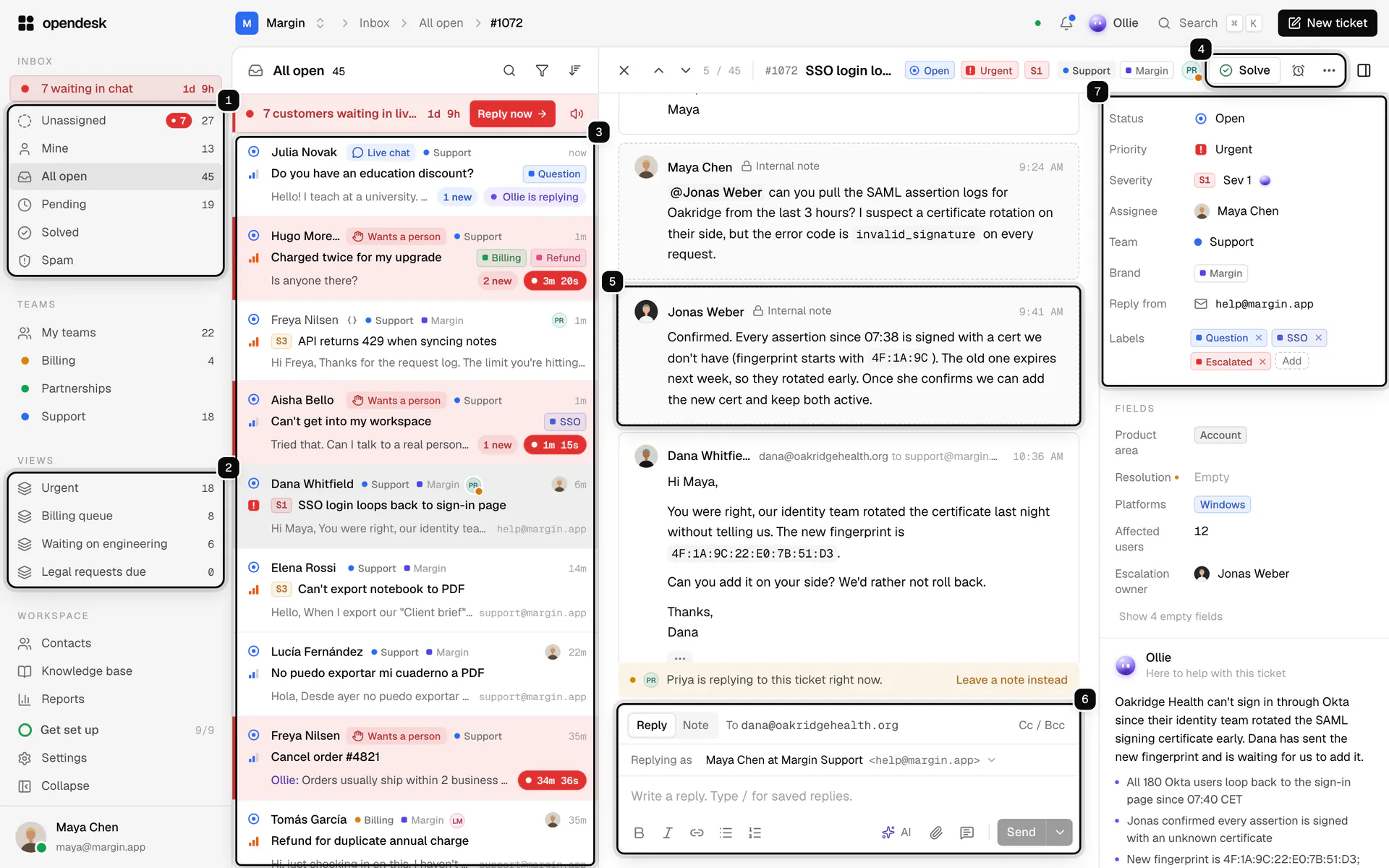Remove the Escalated label

(1262, 362)
